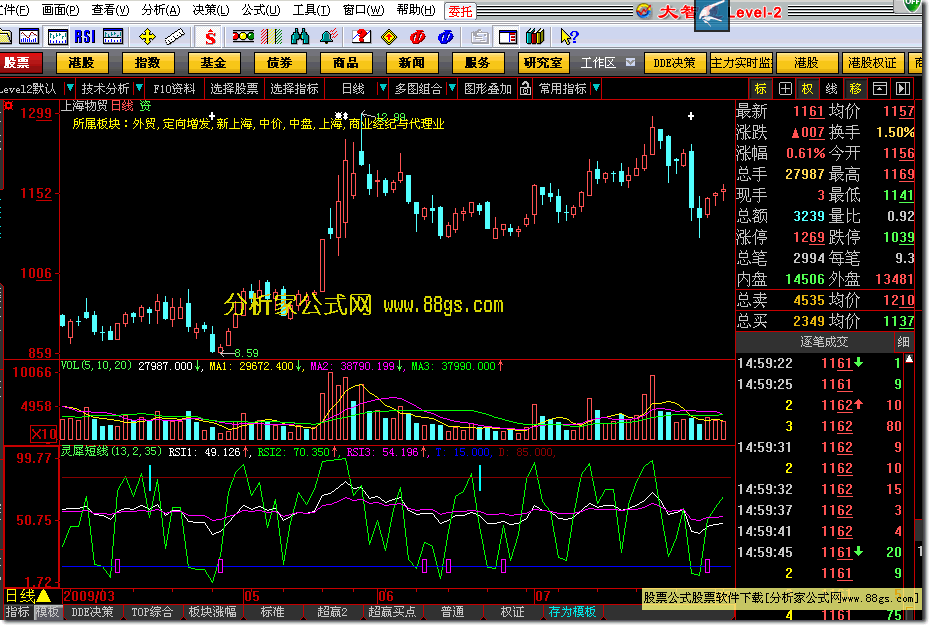
Task: Click the chart icon right of RSI
Action: click(x=113, y=37)
